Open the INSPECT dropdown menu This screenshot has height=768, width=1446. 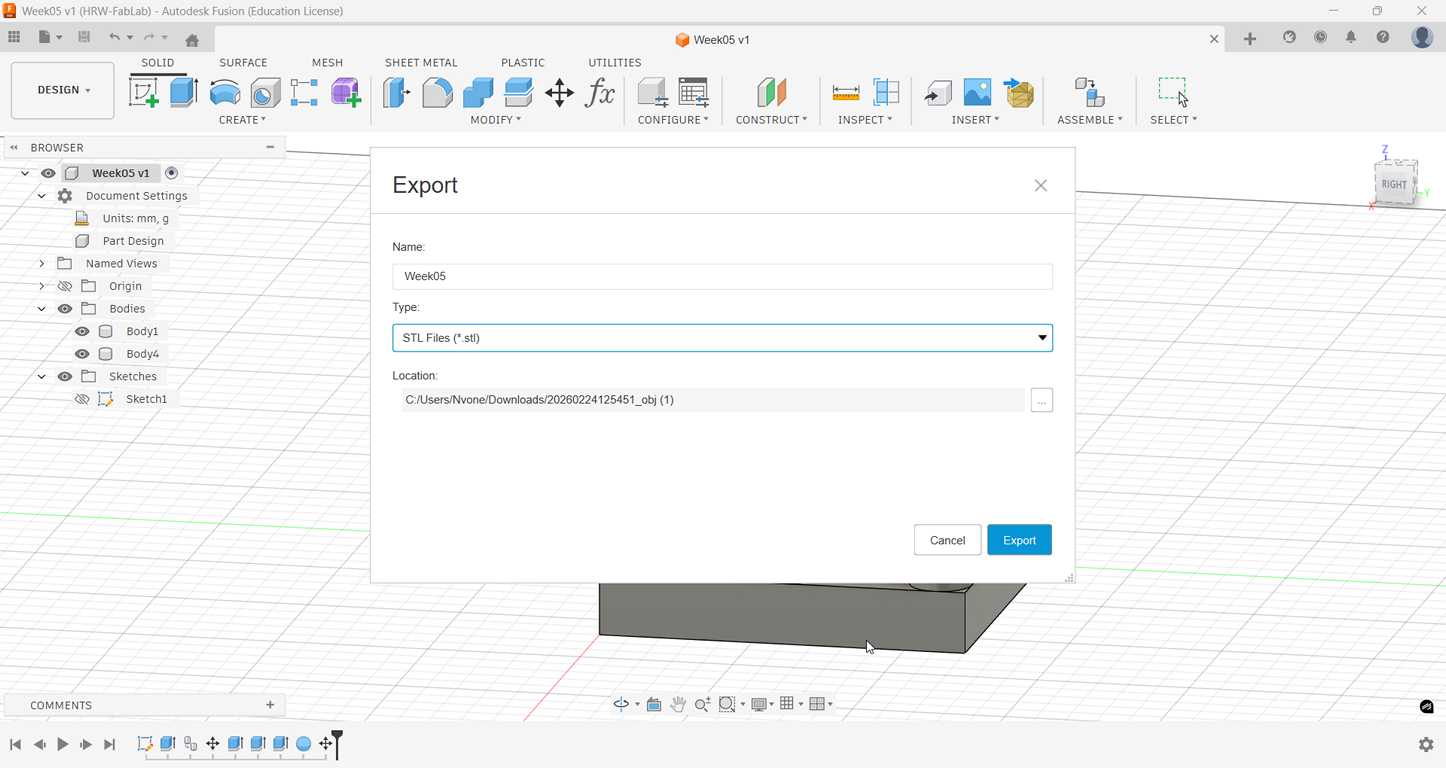866,120
